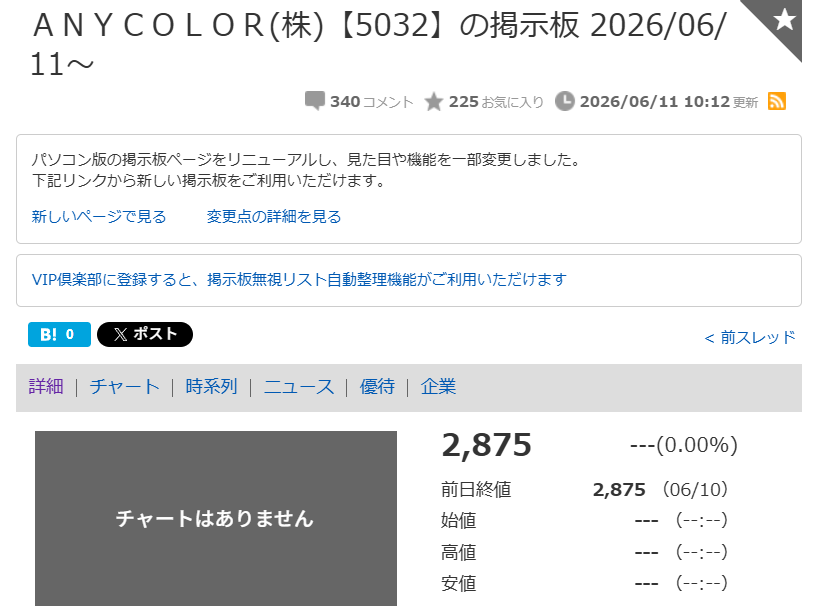Open the 優待 tab
The height and width of the screenshot is (613, 839).
pyautogui.click(x=377, y=386)
